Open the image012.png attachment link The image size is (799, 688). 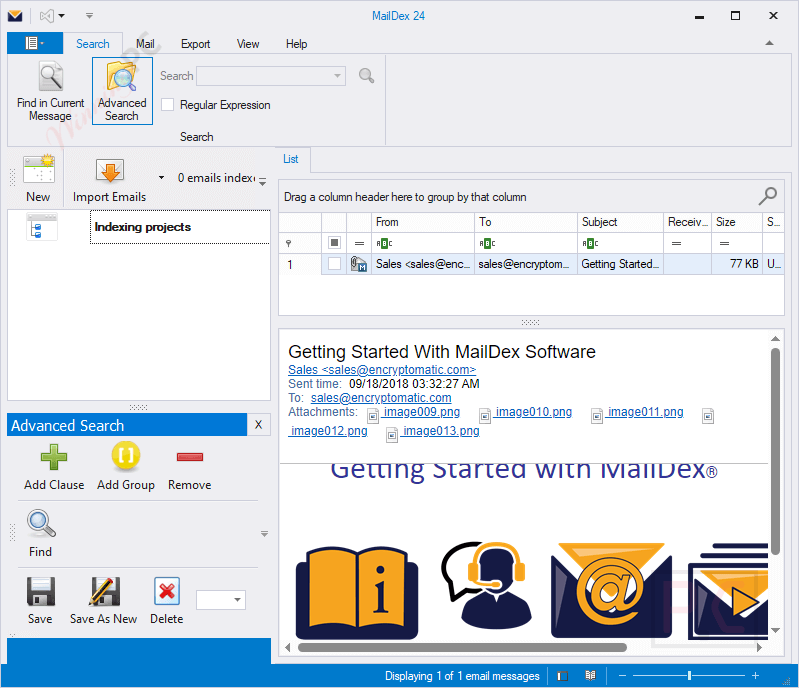pos(328,431)
